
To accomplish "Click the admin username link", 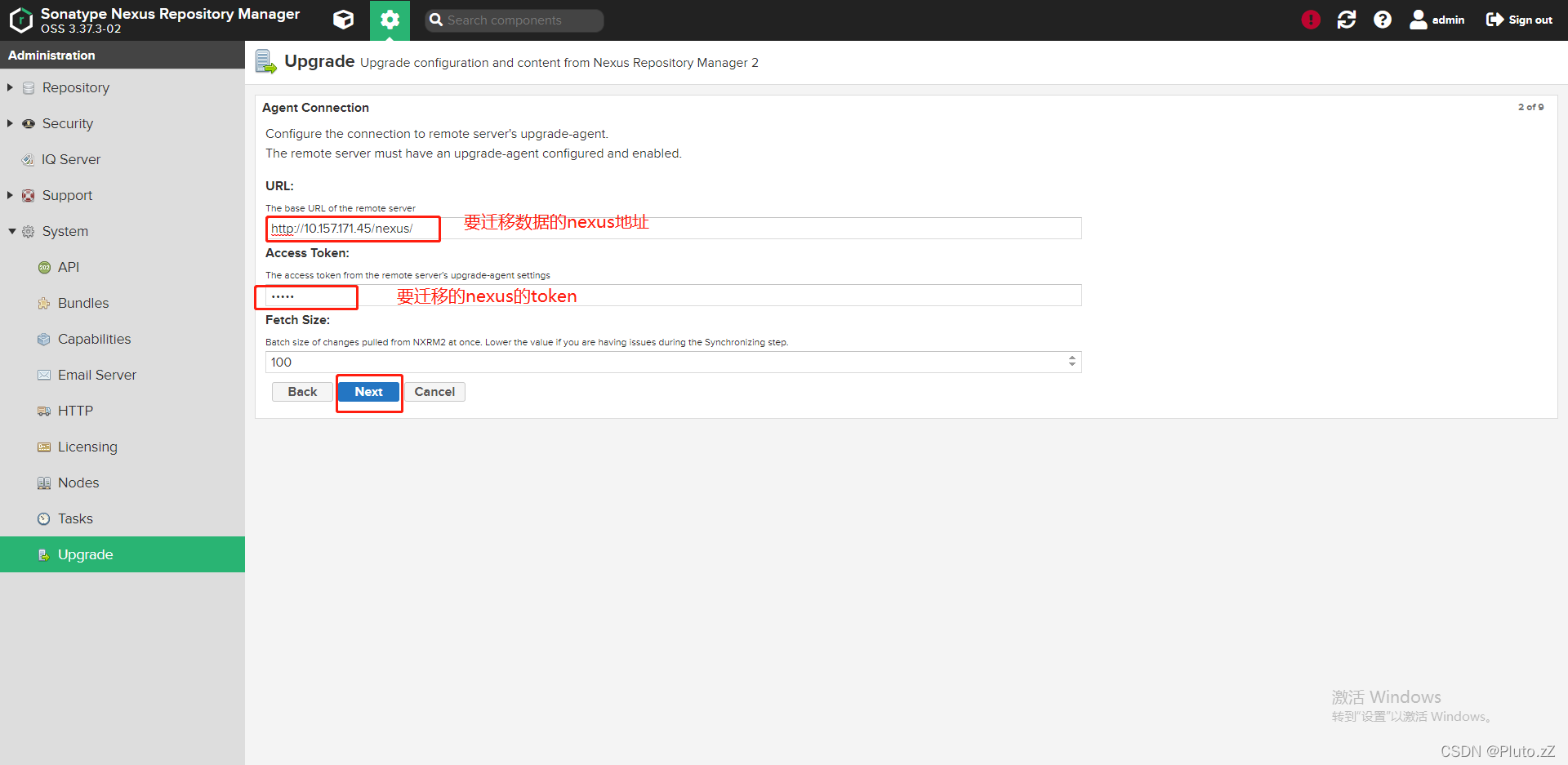I will click(1448, 20).
